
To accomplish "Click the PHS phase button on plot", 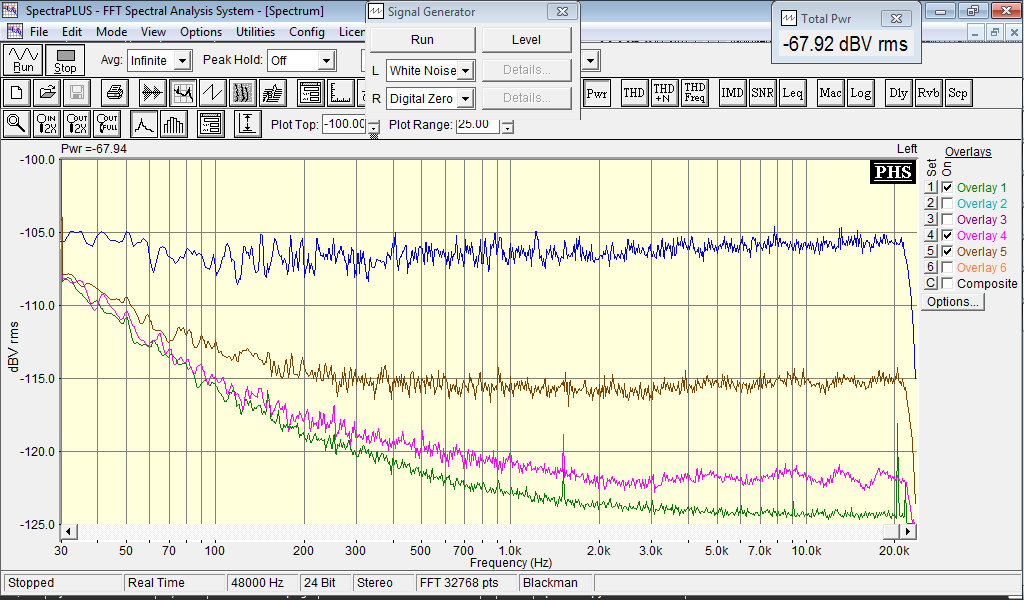I will coord(893,172).
